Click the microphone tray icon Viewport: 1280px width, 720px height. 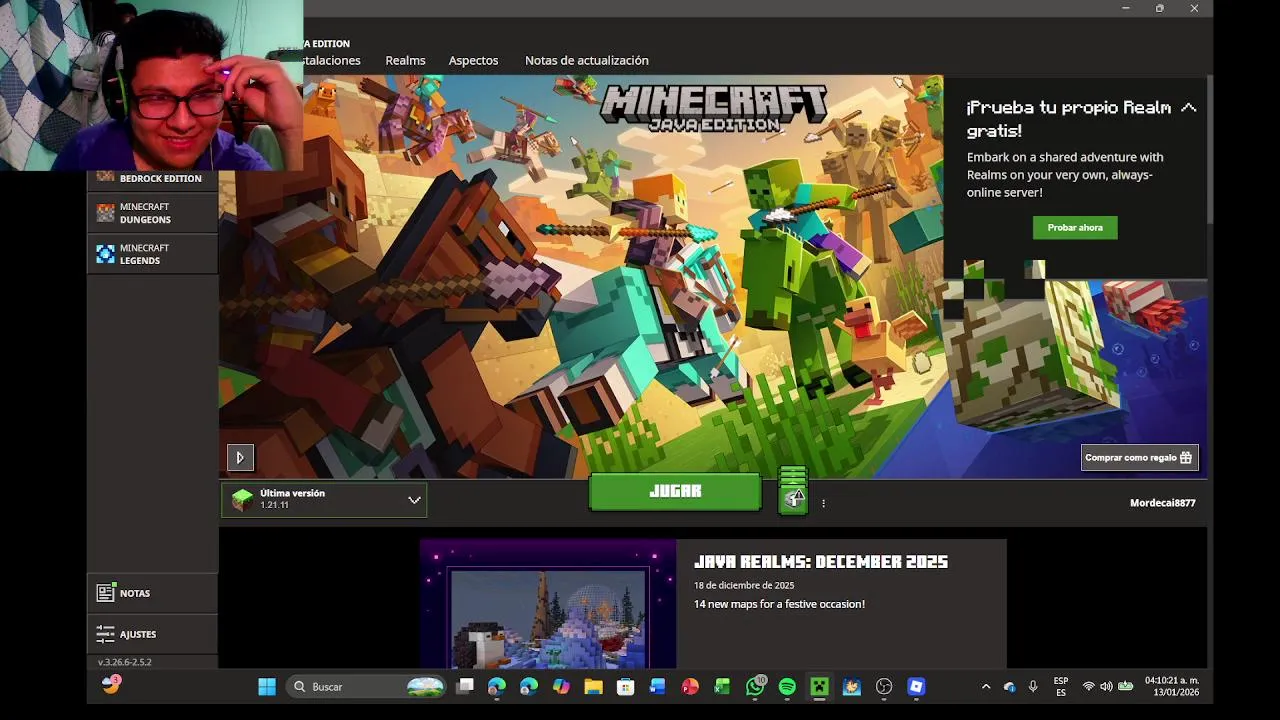click(1033, 687)
